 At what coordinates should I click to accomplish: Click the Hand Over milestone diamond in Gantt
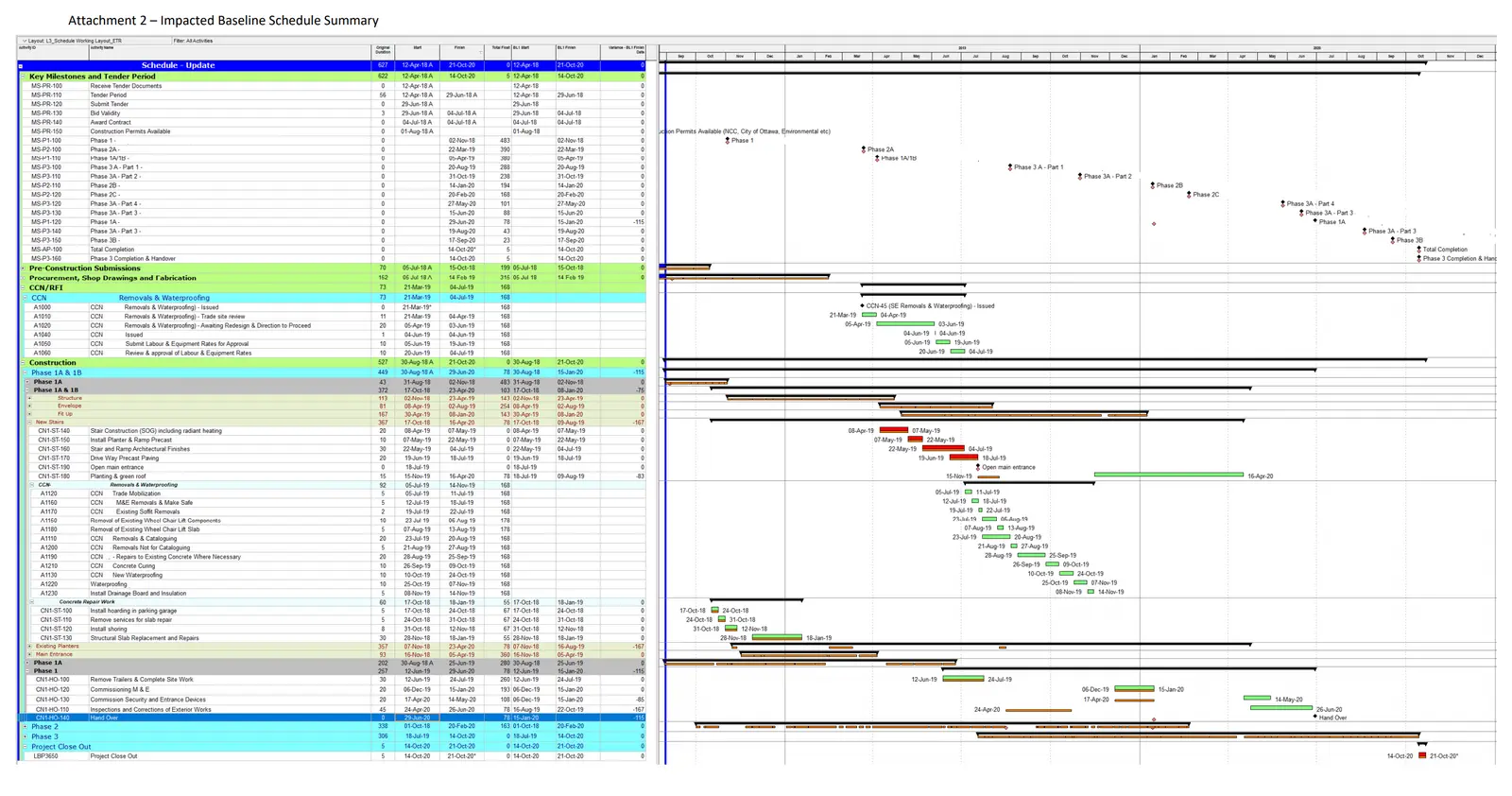pyautogui.click(x=1314, y=718)
